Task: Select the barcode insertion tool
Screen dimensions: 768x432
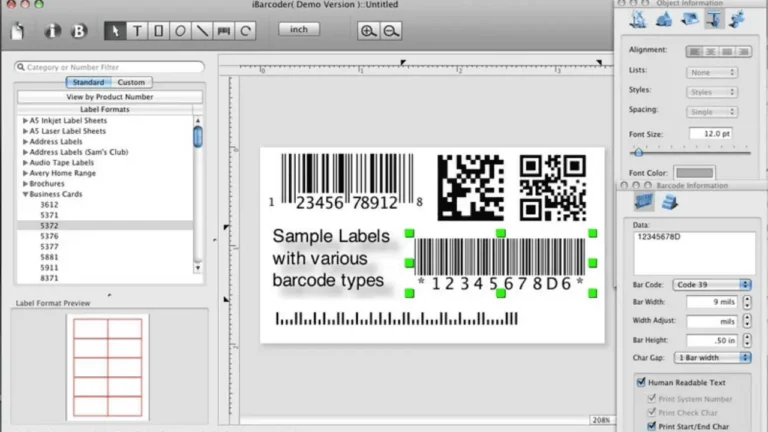Action: tap(224, 31)
